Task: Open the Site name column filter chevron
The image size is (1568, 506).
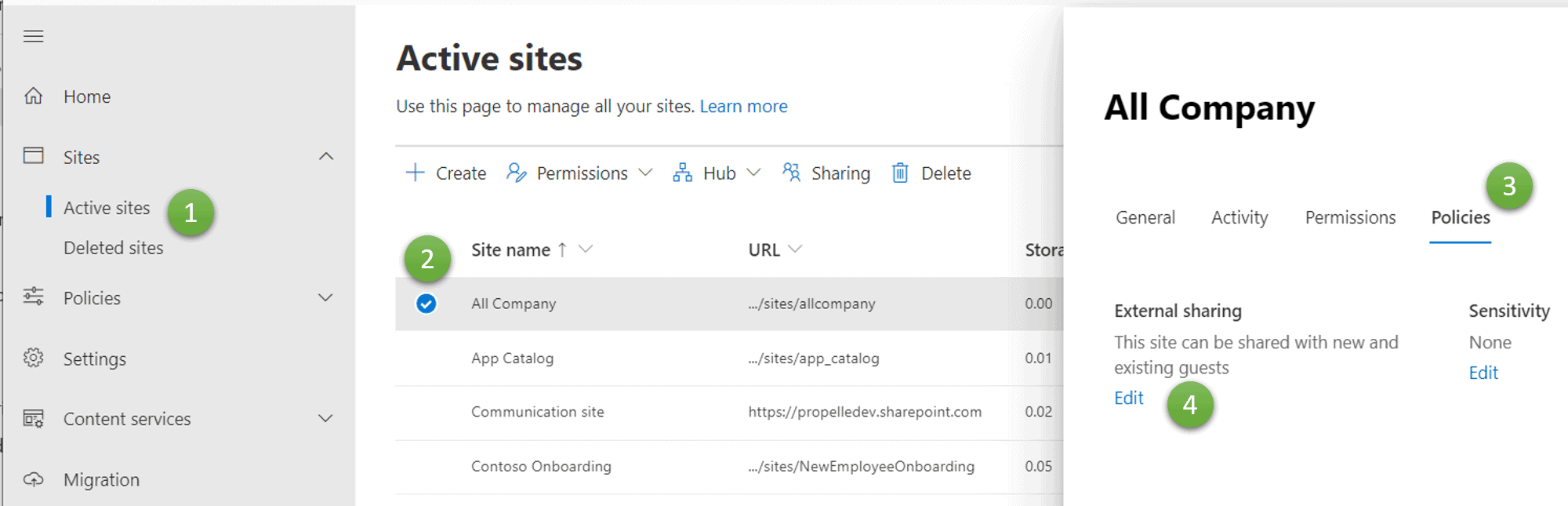Action: [x=586, y=249]
